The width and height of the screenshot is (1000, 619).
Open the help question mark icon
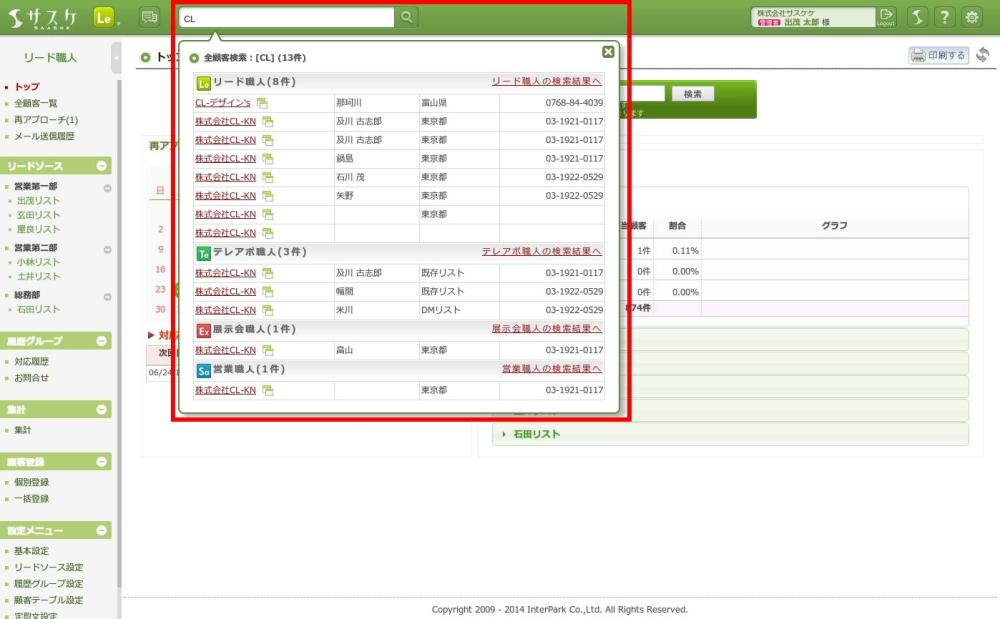[944, 17]
